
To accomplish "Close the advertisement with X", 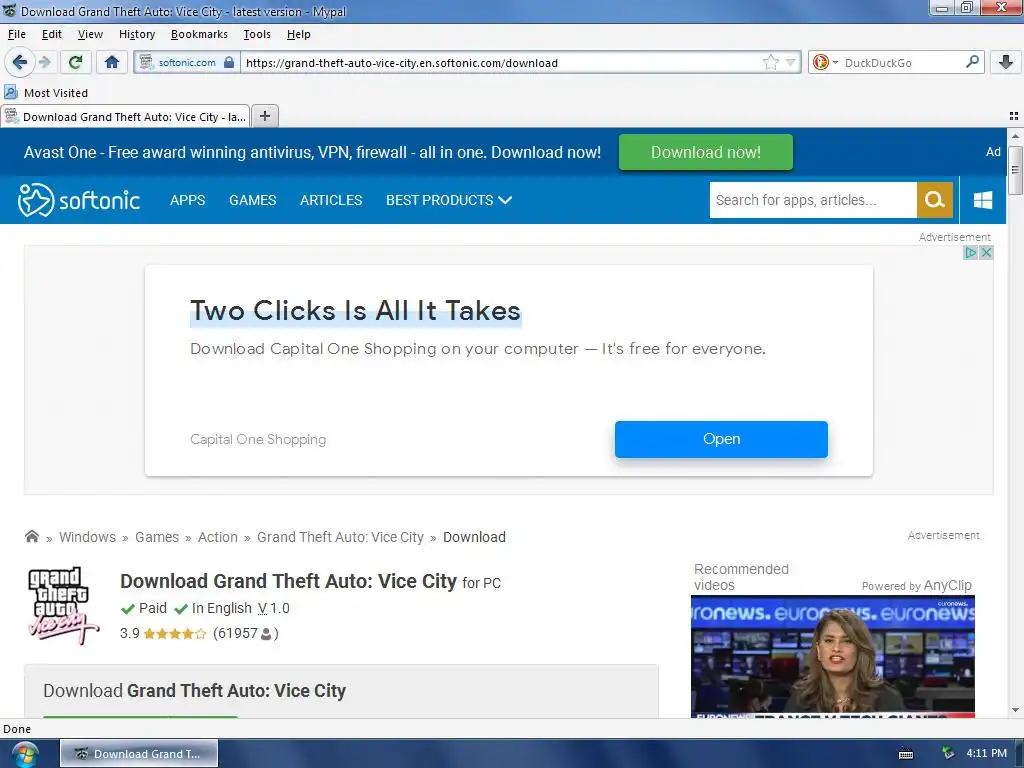I will tap(986, 253).
